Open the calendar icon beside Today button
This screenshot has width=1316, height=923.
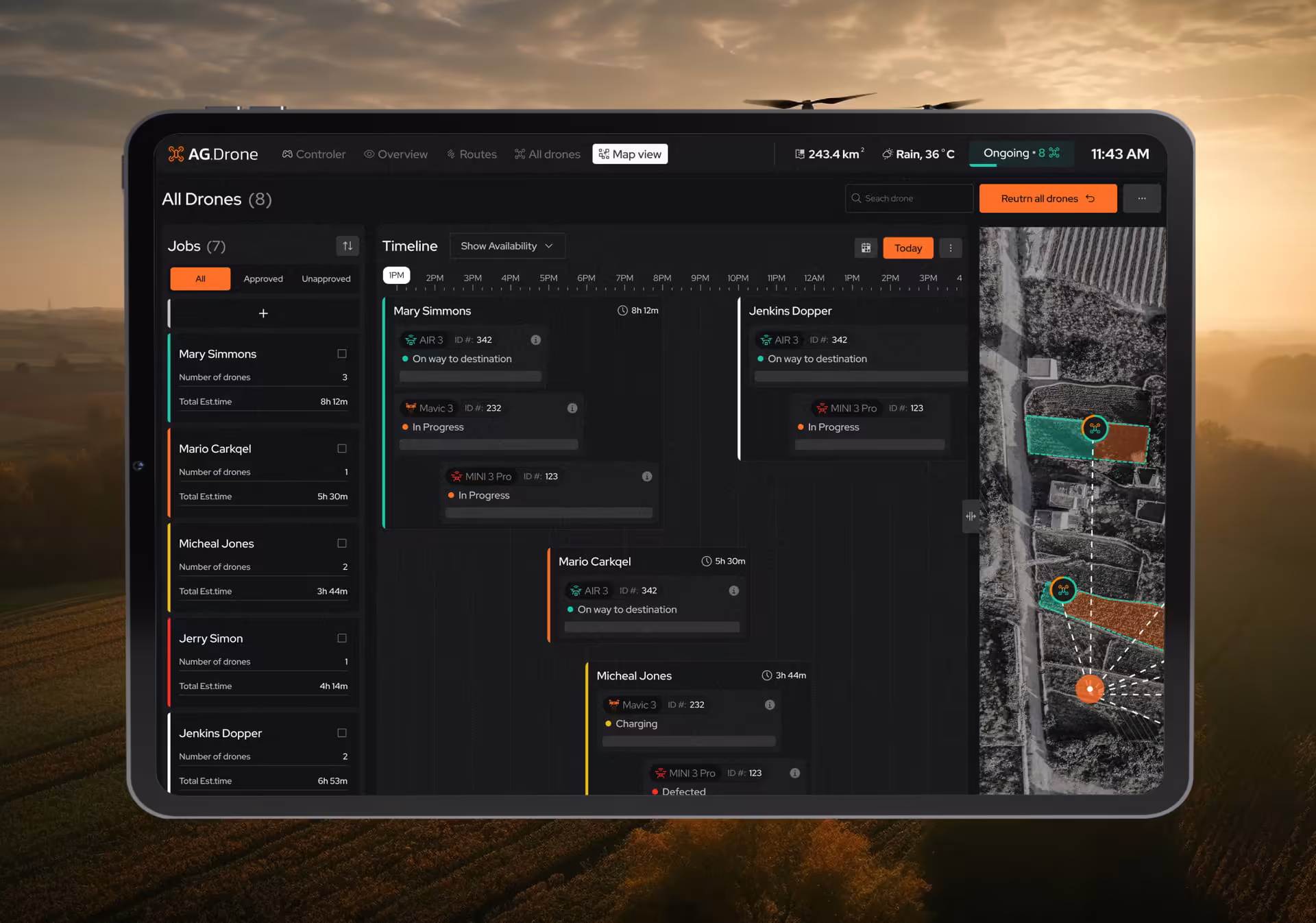866,248
